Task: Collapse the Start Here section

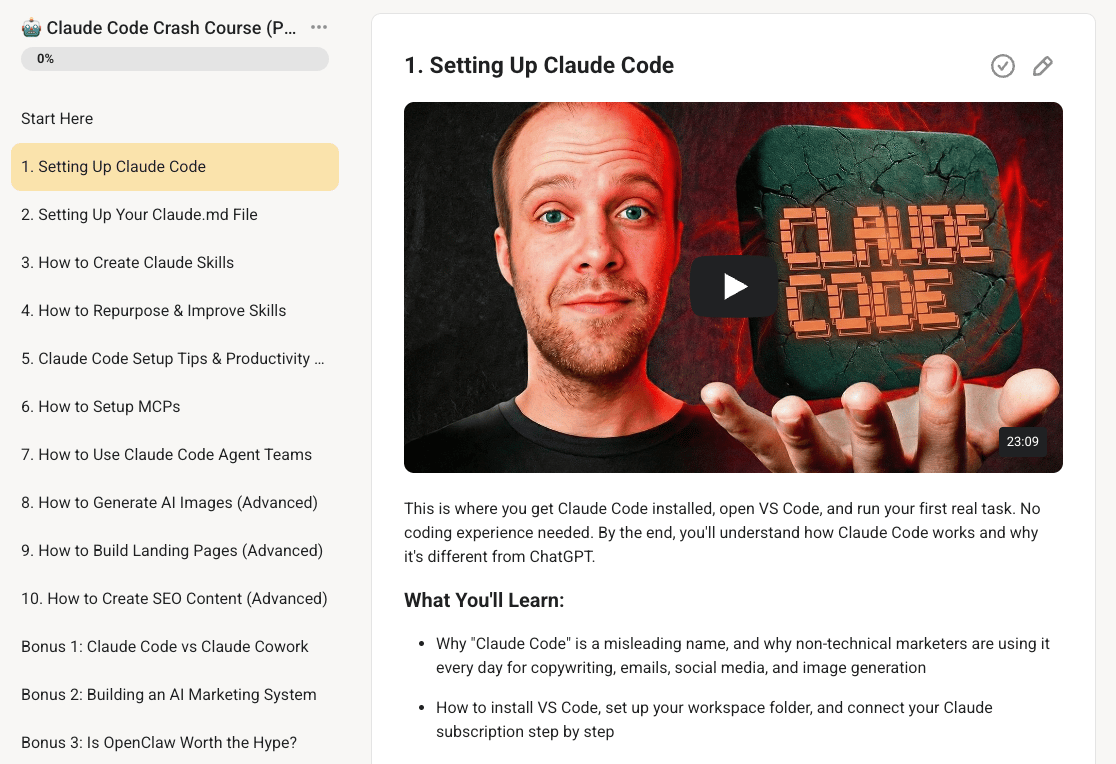Action: point(57,119)
